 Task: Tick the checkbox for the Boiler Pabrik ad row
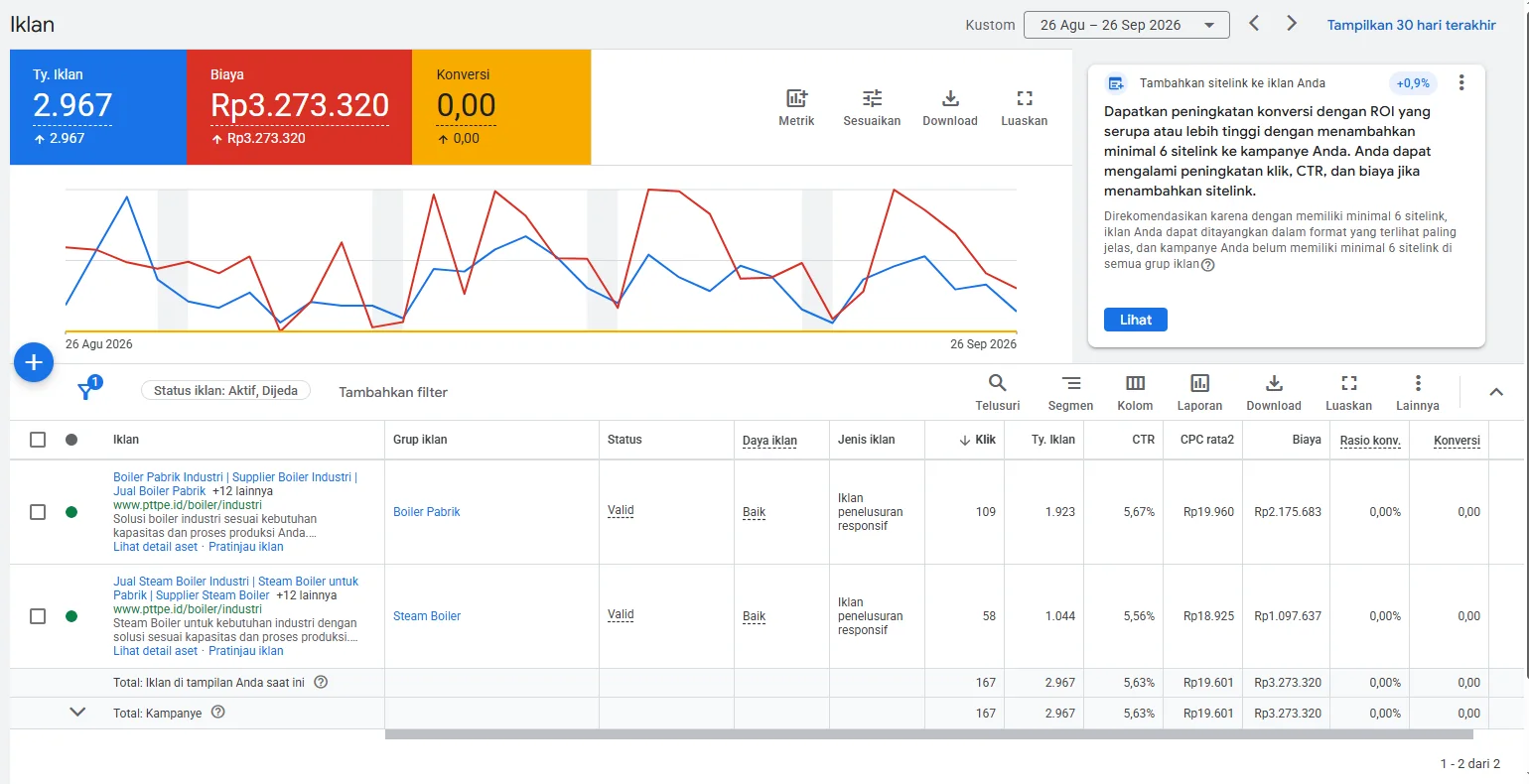tap(38, 512)
